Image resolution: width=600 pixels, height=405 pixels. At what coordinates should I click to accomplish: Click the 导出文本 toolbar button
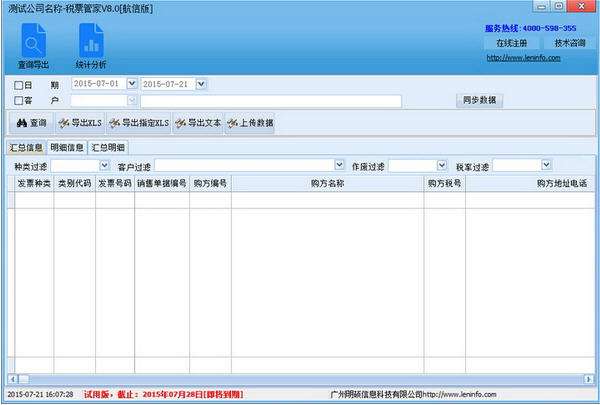click(x=197, y=123)
